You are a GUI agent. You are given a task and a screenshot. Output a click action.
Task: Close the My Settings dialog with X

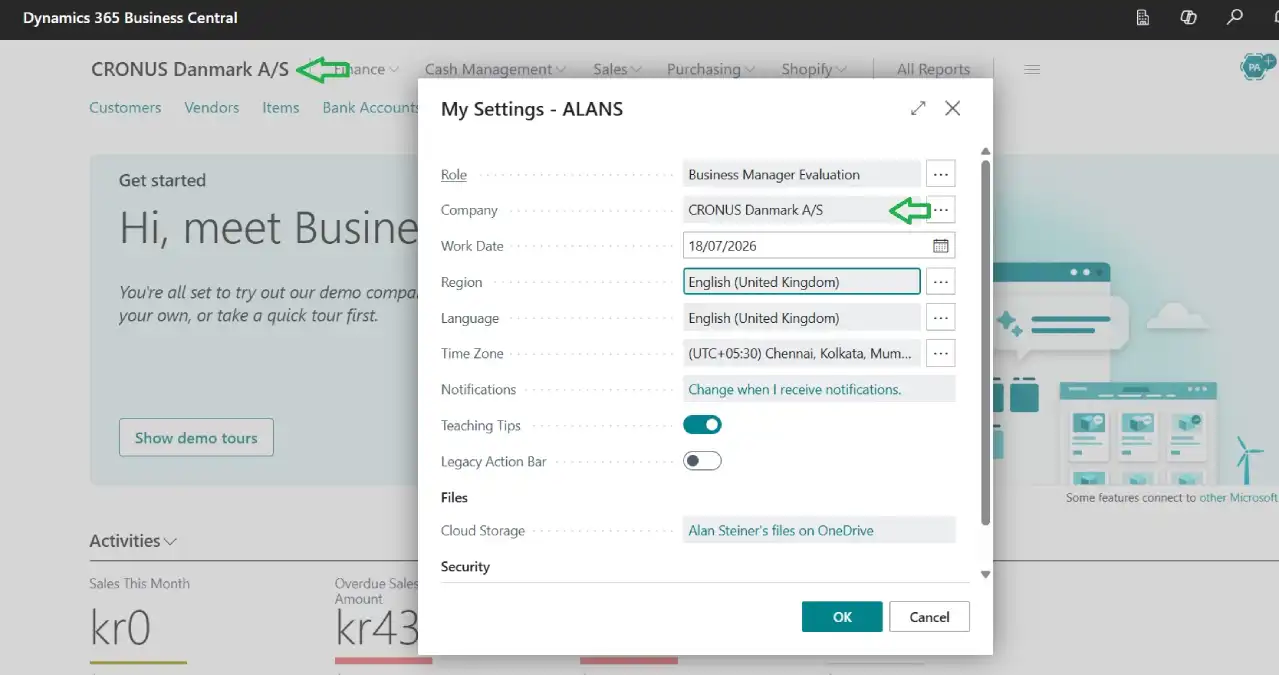tap(952, 108)
